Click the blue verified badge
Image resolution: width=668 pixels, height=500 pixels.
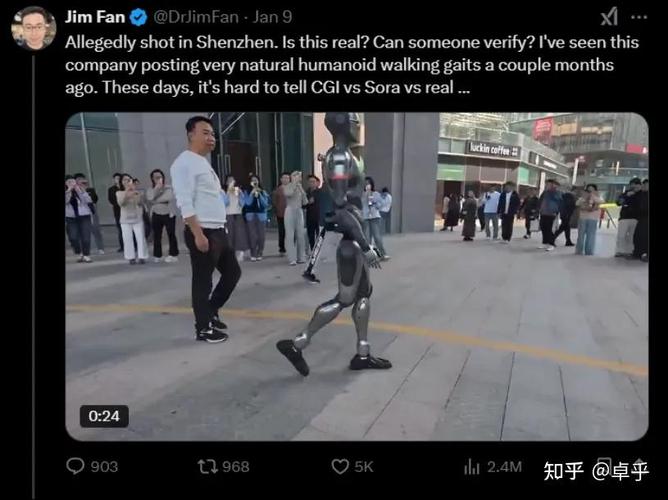(x=138, y=17)
